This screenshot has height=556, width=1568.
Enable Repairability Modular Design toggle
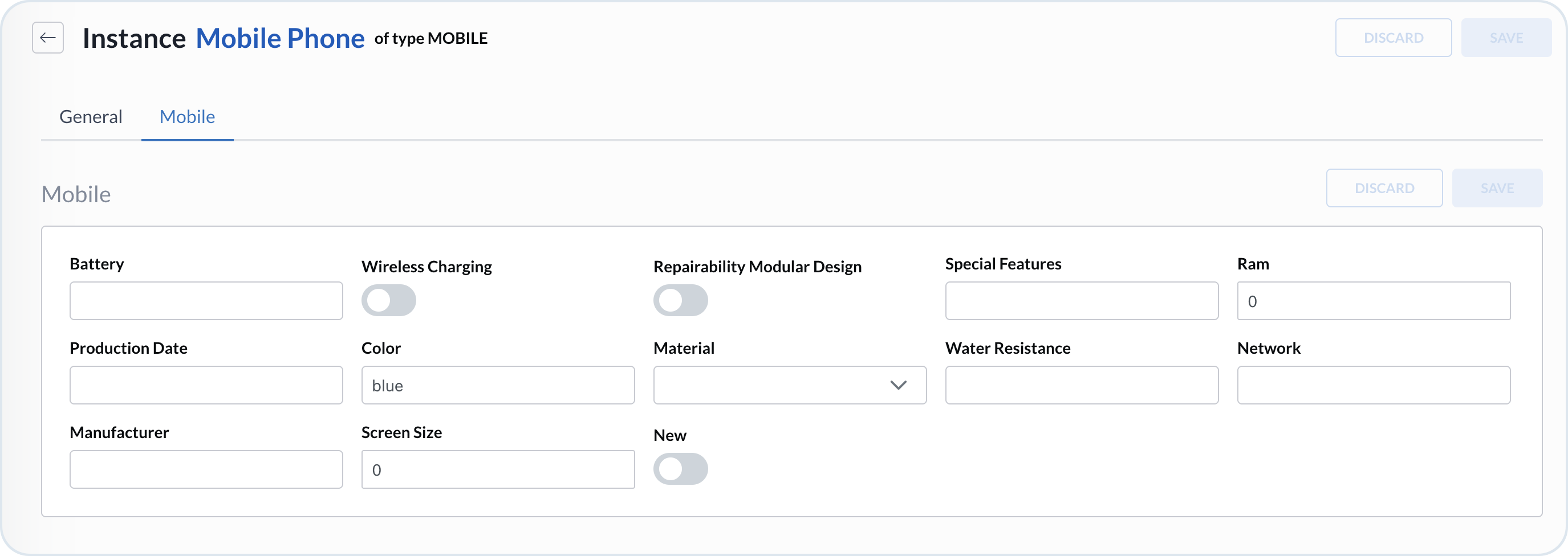(x=681, y=301)
